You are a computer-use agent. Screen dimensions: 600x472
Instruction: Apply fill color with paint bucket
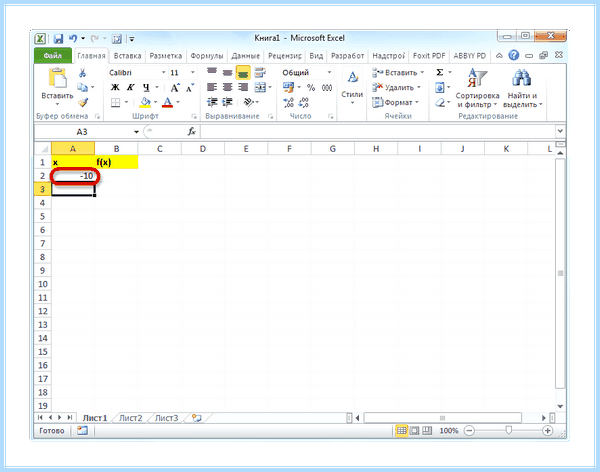145,102
